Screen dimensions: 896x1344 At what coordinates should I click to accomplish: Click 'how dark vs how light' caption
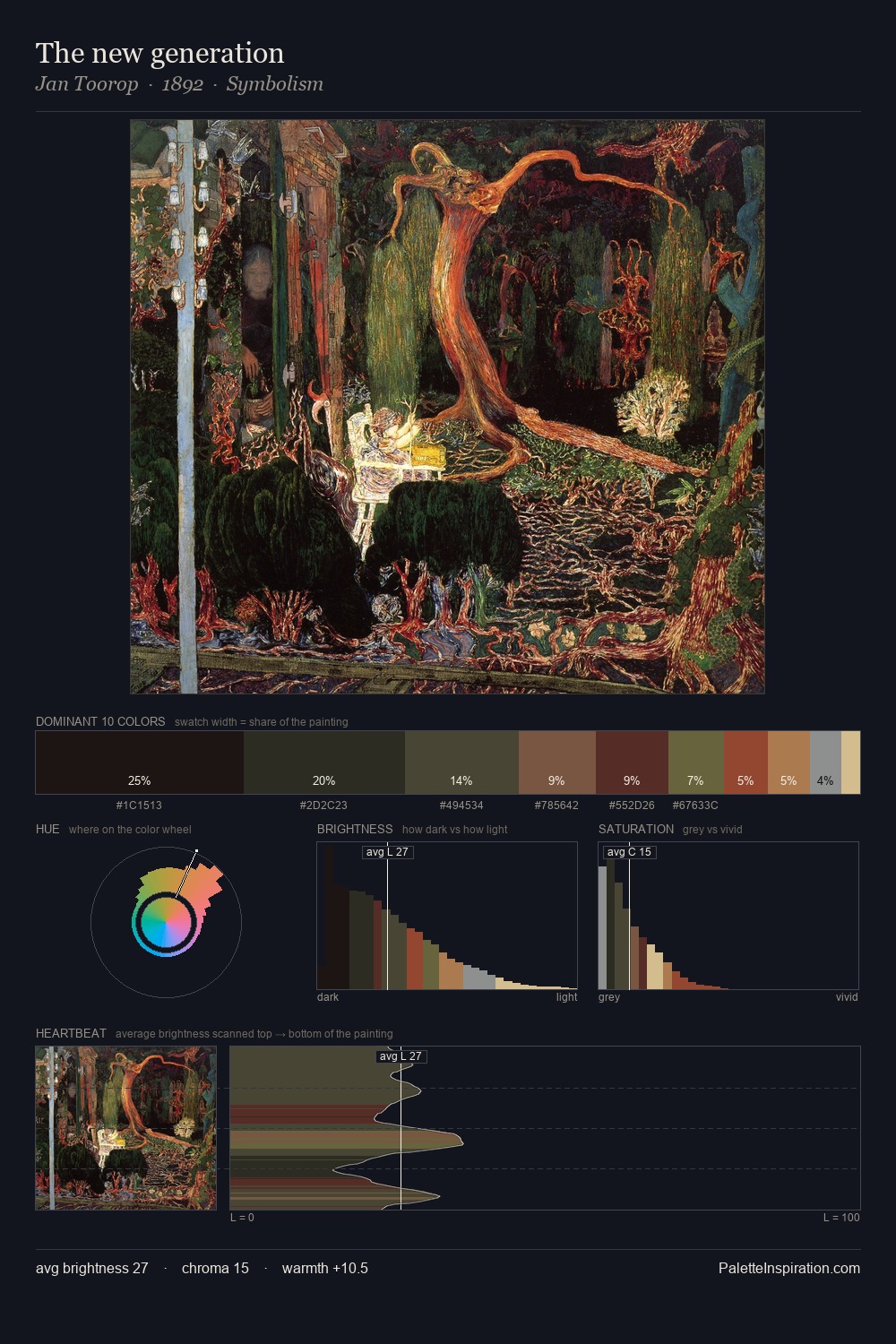[x=454, y=830]
